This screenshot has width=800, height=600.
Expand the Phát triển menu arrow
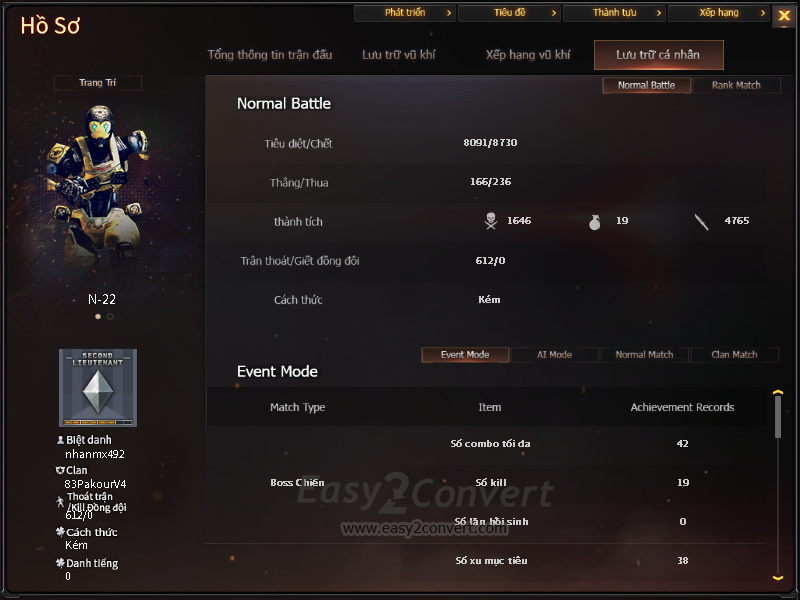tap(449, 13)
